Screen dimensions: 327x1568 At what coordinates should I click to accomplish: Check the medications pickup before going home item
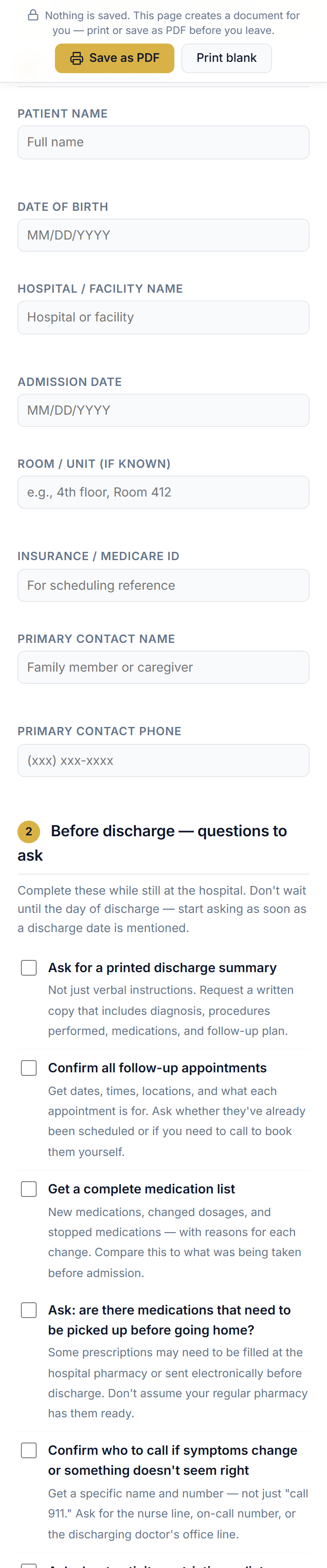point(29,1309)
